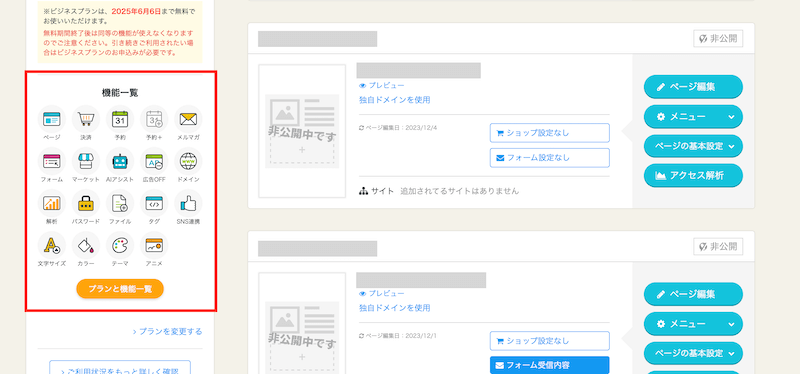Click プレビュー link in second page card

coord(382,293)
